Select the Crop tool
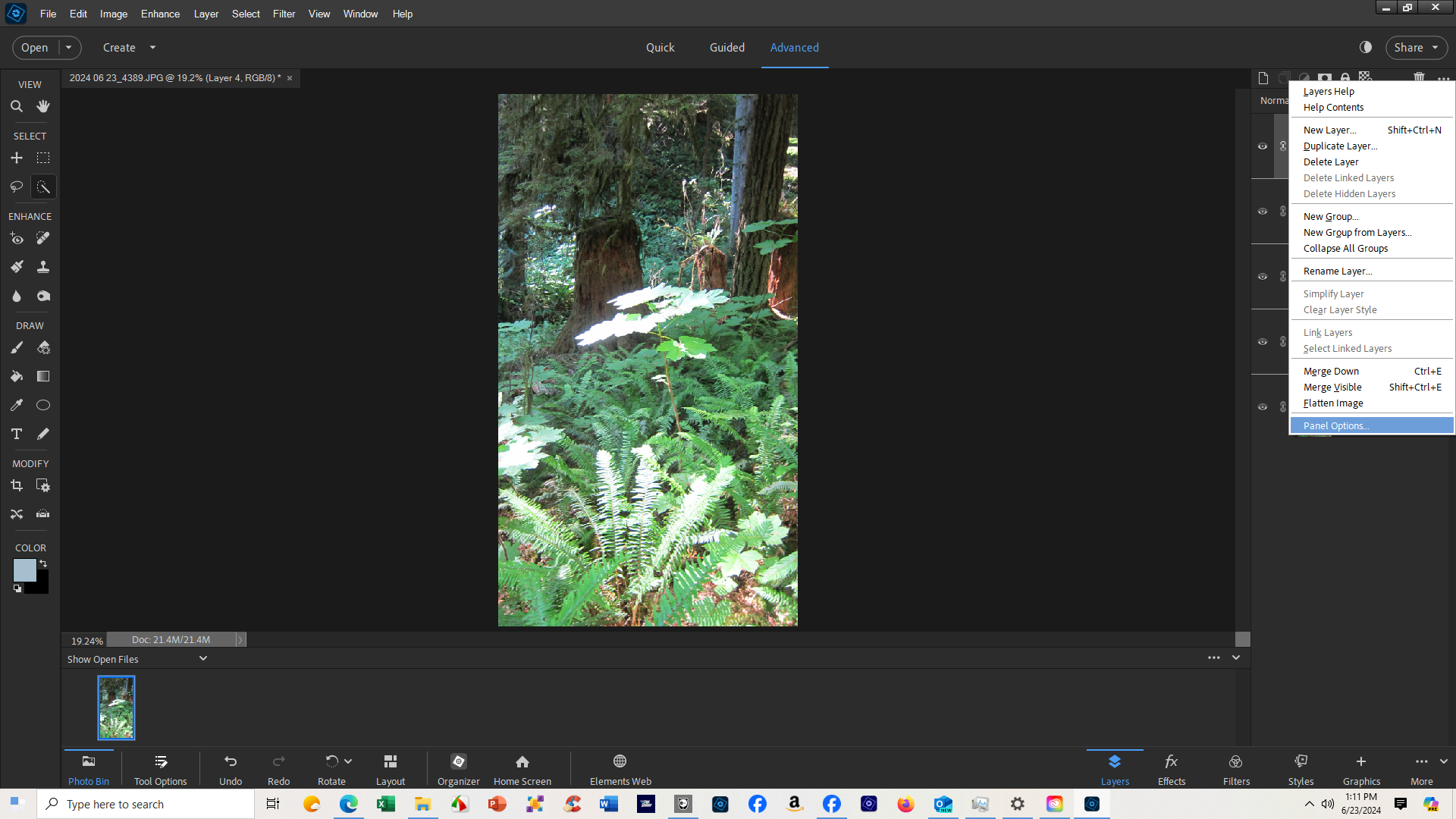The width and height of the screenshot is (1456, 819). pos(17,485)
